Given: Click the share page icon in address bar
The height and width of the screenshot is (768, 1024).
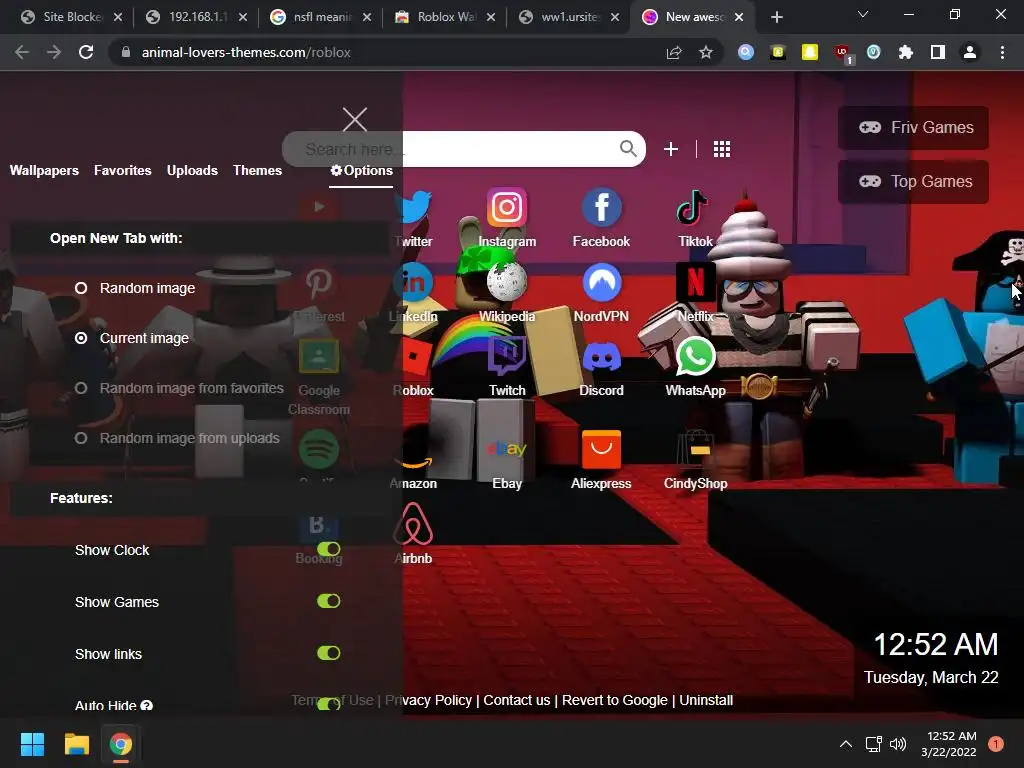Looking at the screenshot, I should pos(674,52).
